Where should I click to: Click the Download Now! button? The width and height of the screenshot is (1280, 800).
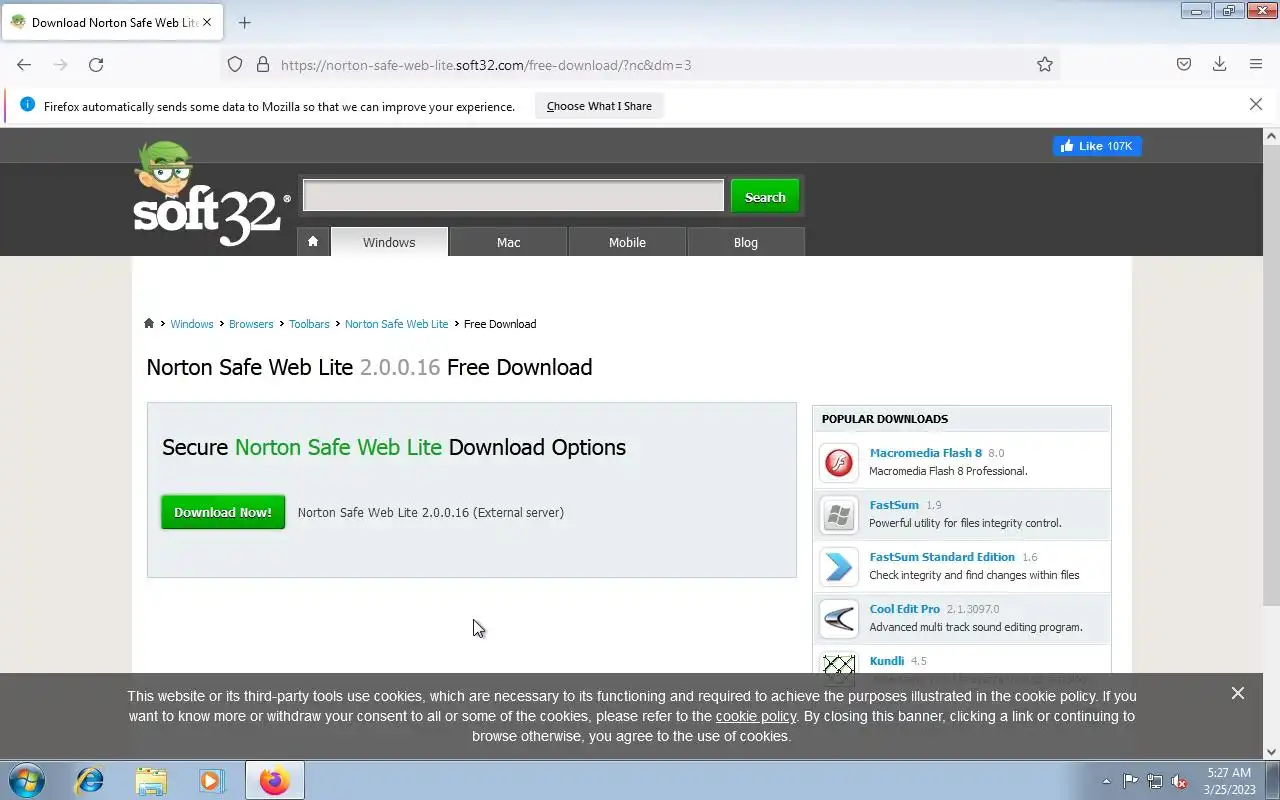[x=223, y=512]
